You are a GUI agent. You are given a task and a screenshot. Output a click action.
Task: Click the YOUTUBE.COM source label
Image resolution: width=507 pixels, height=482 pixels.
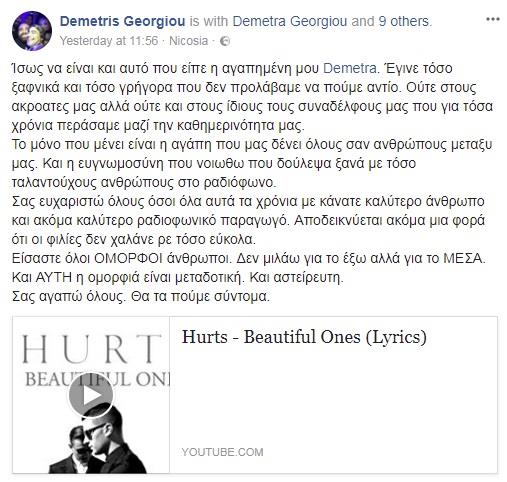coord(222,452)
